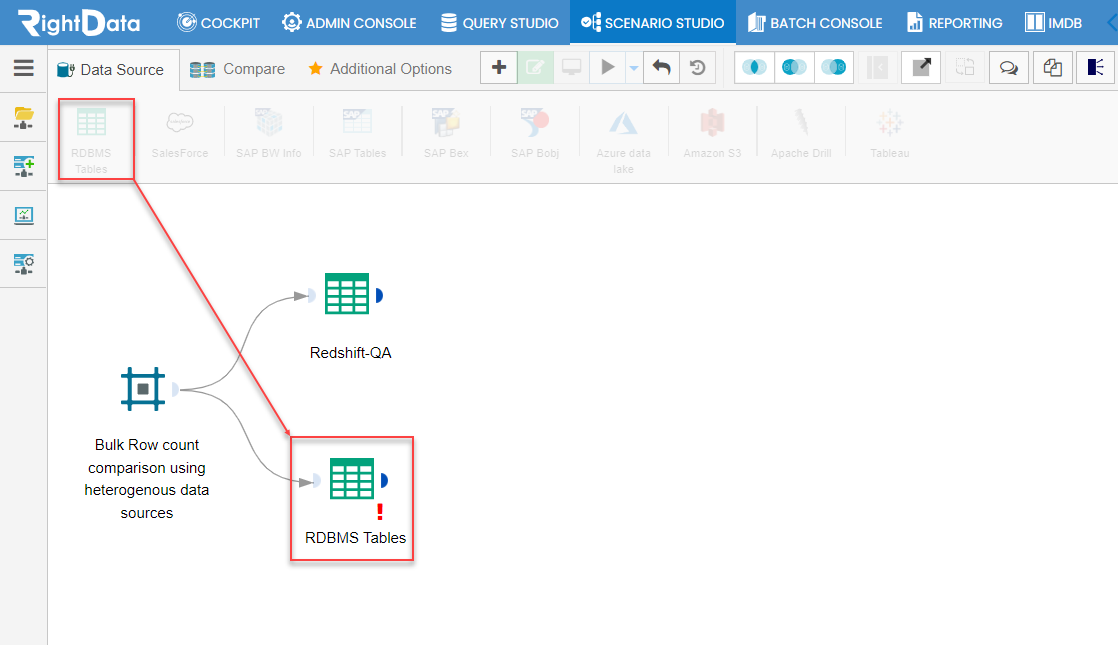Image resolution: width=1118 pixels, height=645 pixels.
Task: Select the SAP Tables data source
Action: (x=357, y=134)
